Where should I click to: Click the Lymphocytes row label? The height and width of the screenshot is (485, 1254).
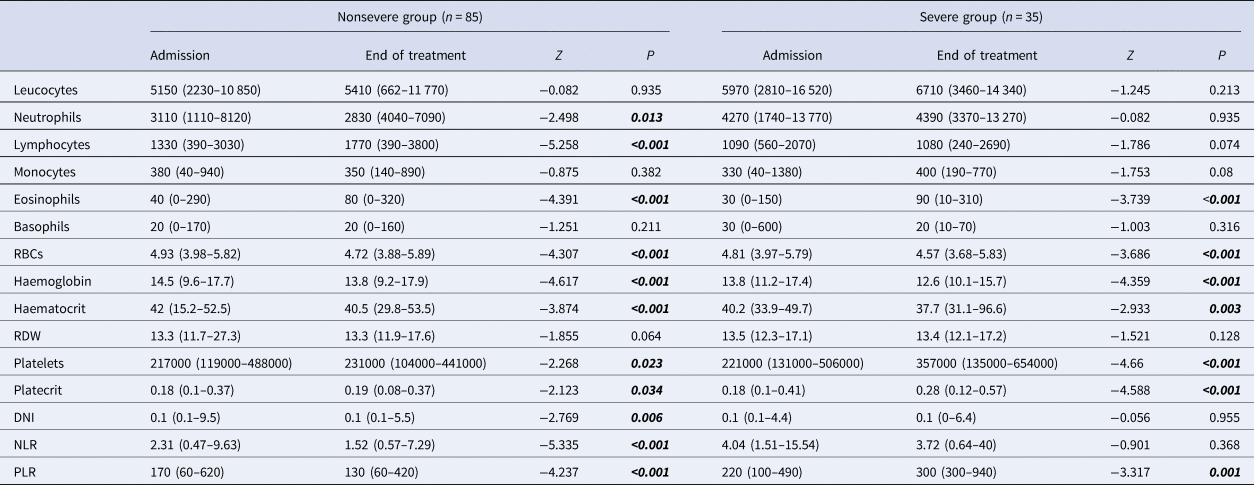(x=52, y=145)
